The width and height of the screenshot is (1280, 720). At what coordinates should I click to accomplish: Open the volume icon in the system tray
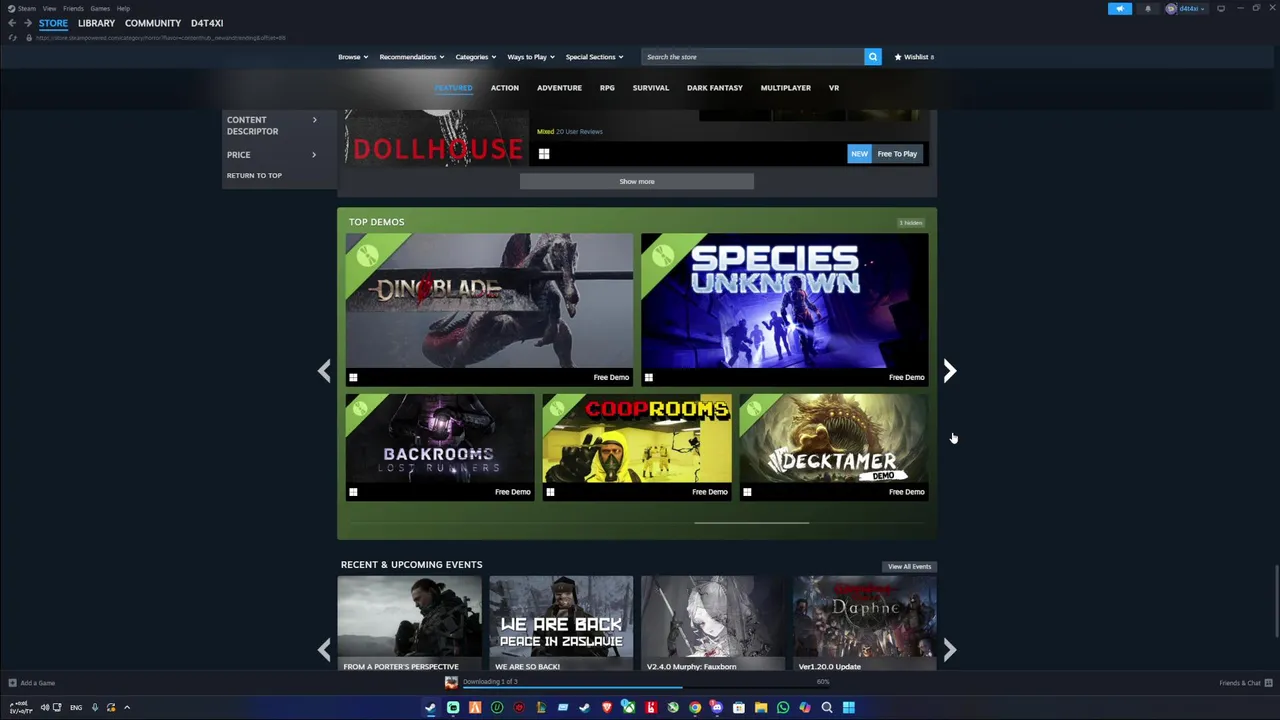pyautogui.click(x=45, y=708)
